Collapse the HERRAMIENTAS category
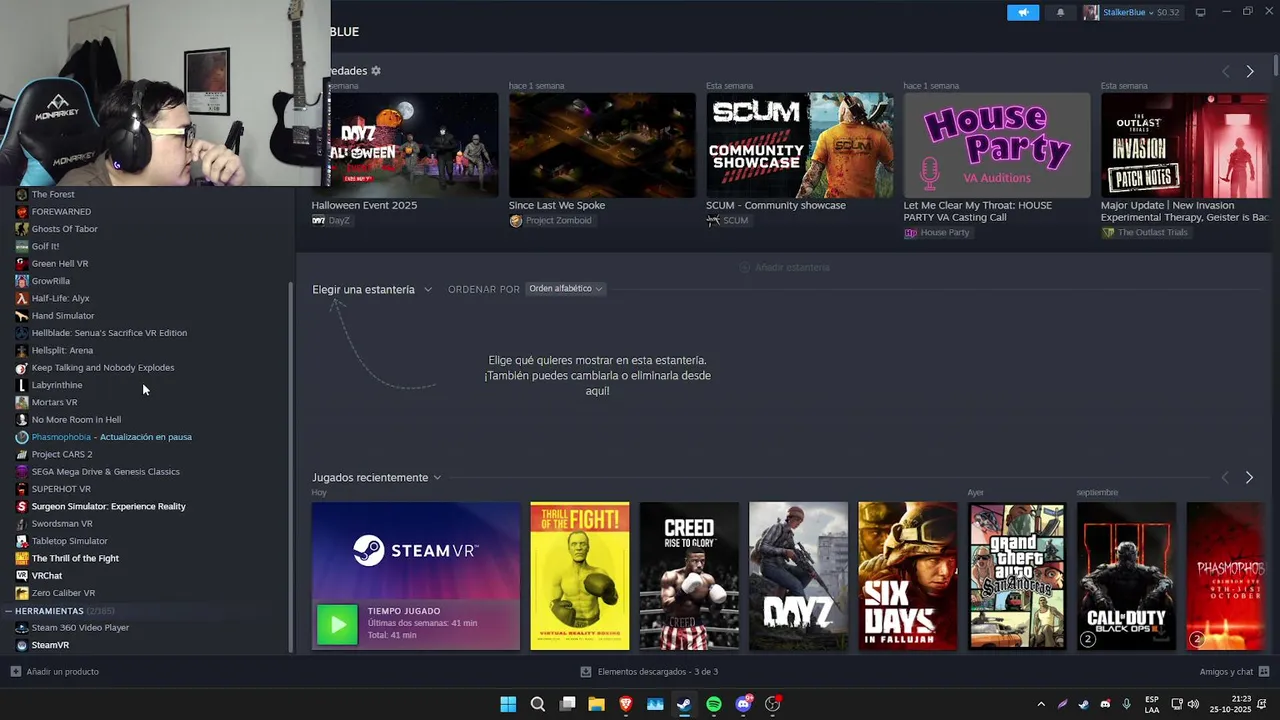Image resolution: width=1280 pixels, height=720 pixels. pos(8,611)
